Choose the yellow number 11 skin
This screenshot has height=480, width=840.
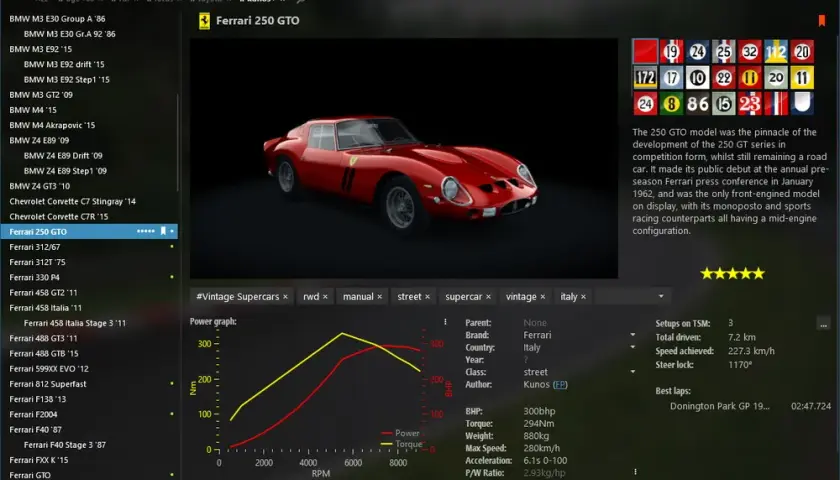[x=802, y=78]
